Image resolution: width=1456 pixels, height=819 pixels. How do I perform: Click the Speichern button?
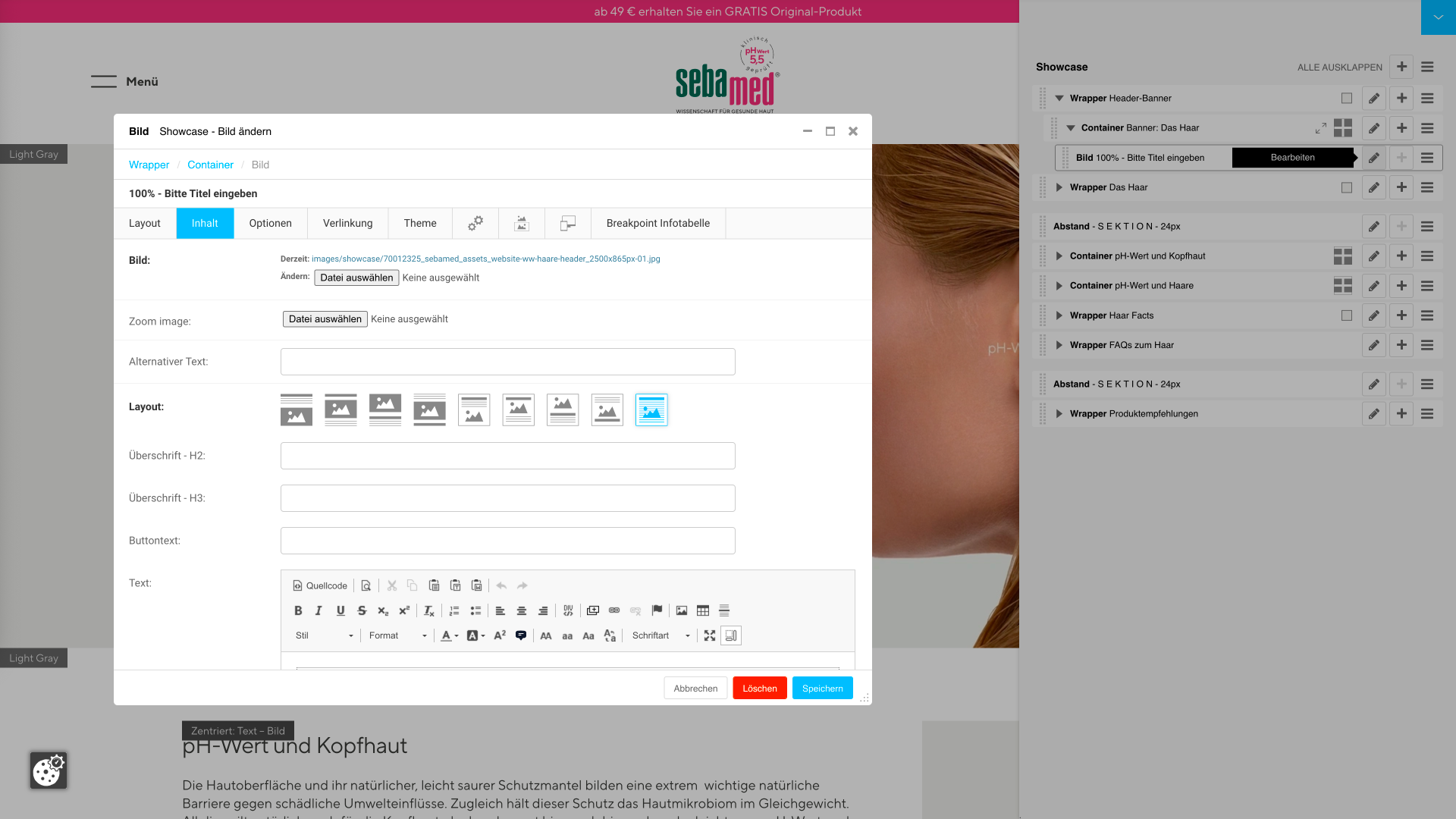point(822,688)
